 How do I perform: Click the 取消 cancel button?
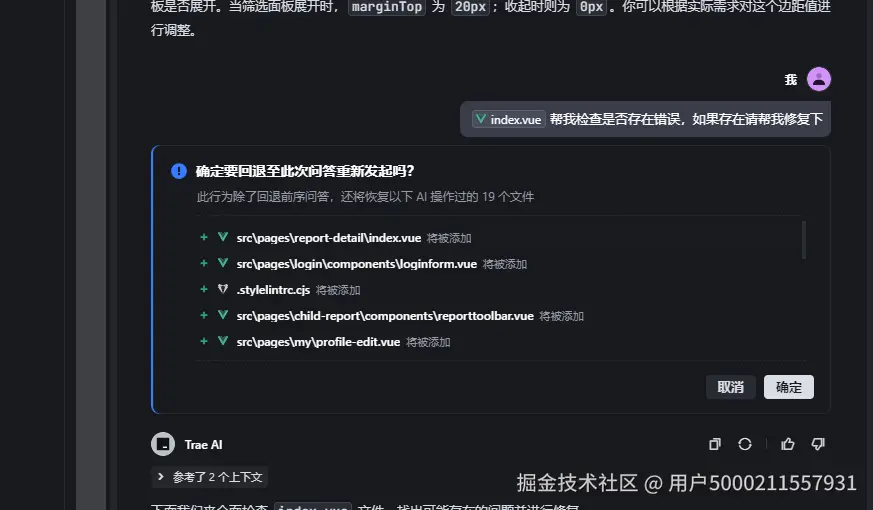[x=730, y=387]
